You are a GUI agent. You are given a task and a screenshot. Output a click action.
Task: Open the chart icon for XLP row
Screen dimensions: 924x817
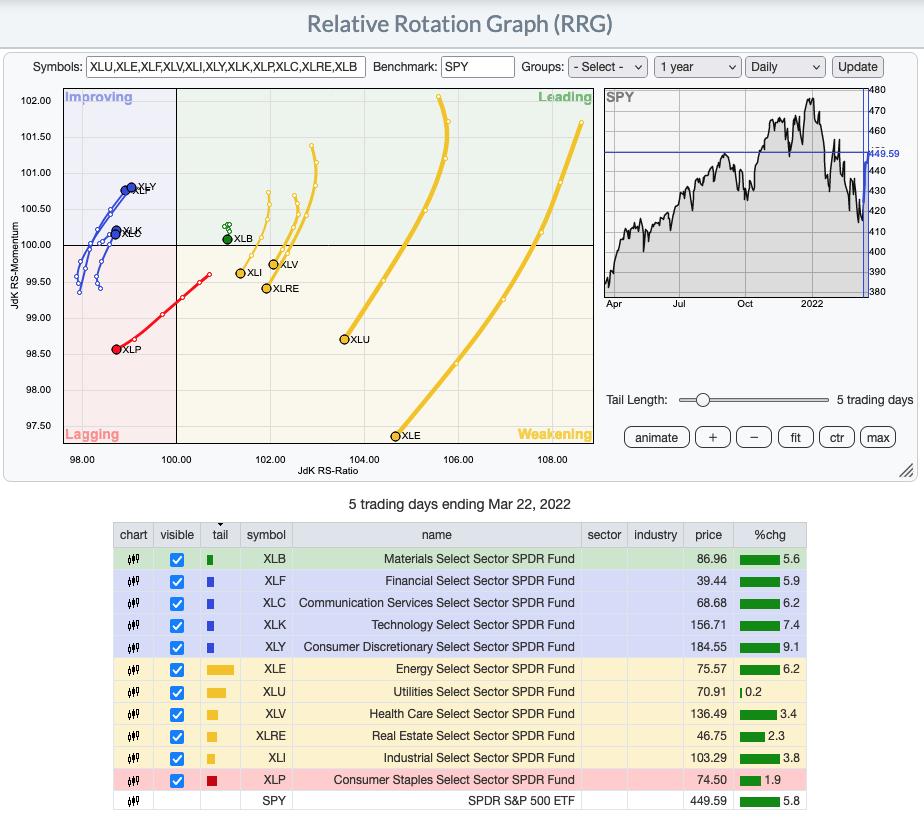134,780
